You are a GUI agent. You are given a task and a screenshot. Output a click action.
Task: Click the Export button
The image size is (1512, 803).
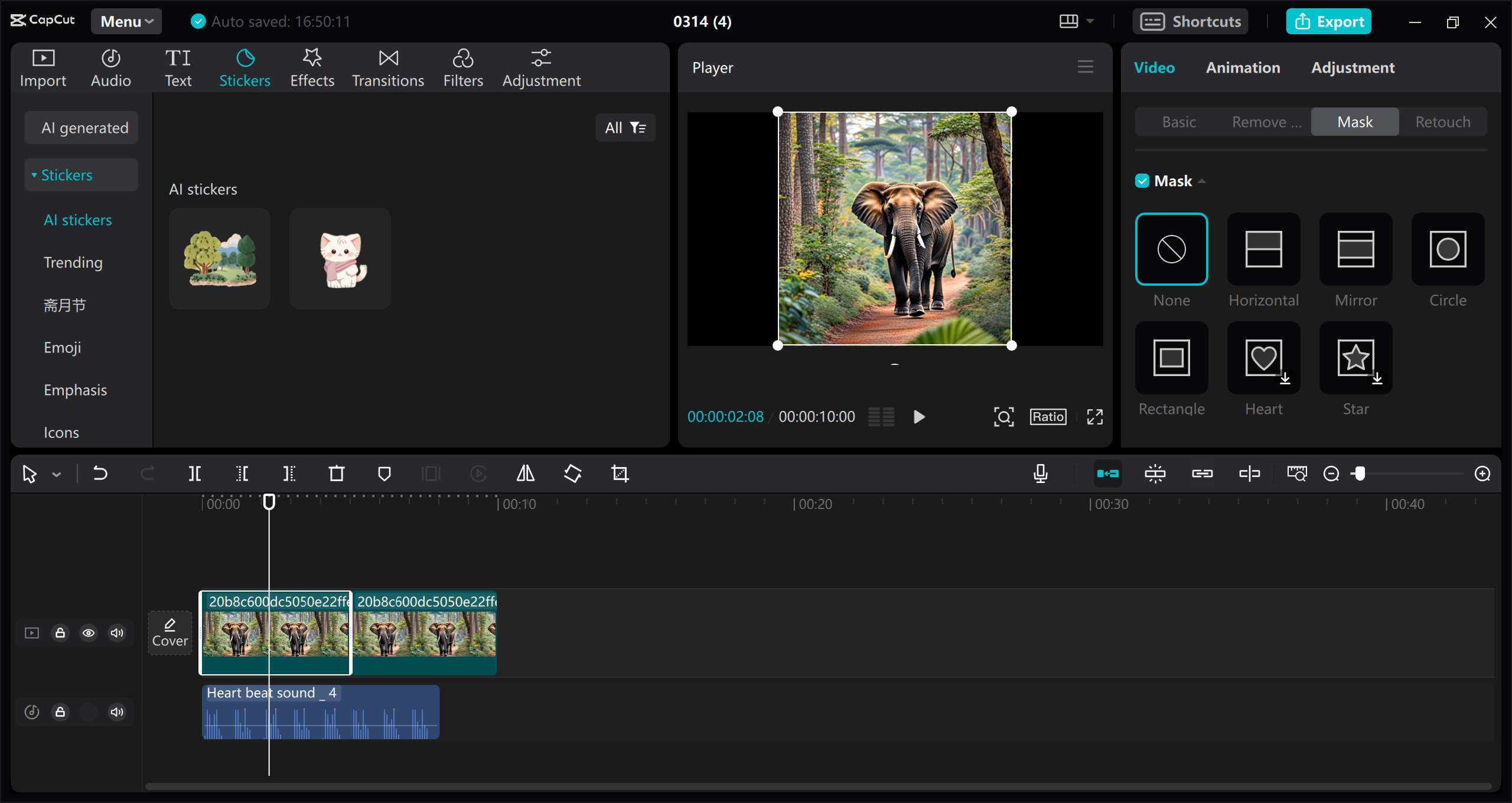click(1328, 21)
